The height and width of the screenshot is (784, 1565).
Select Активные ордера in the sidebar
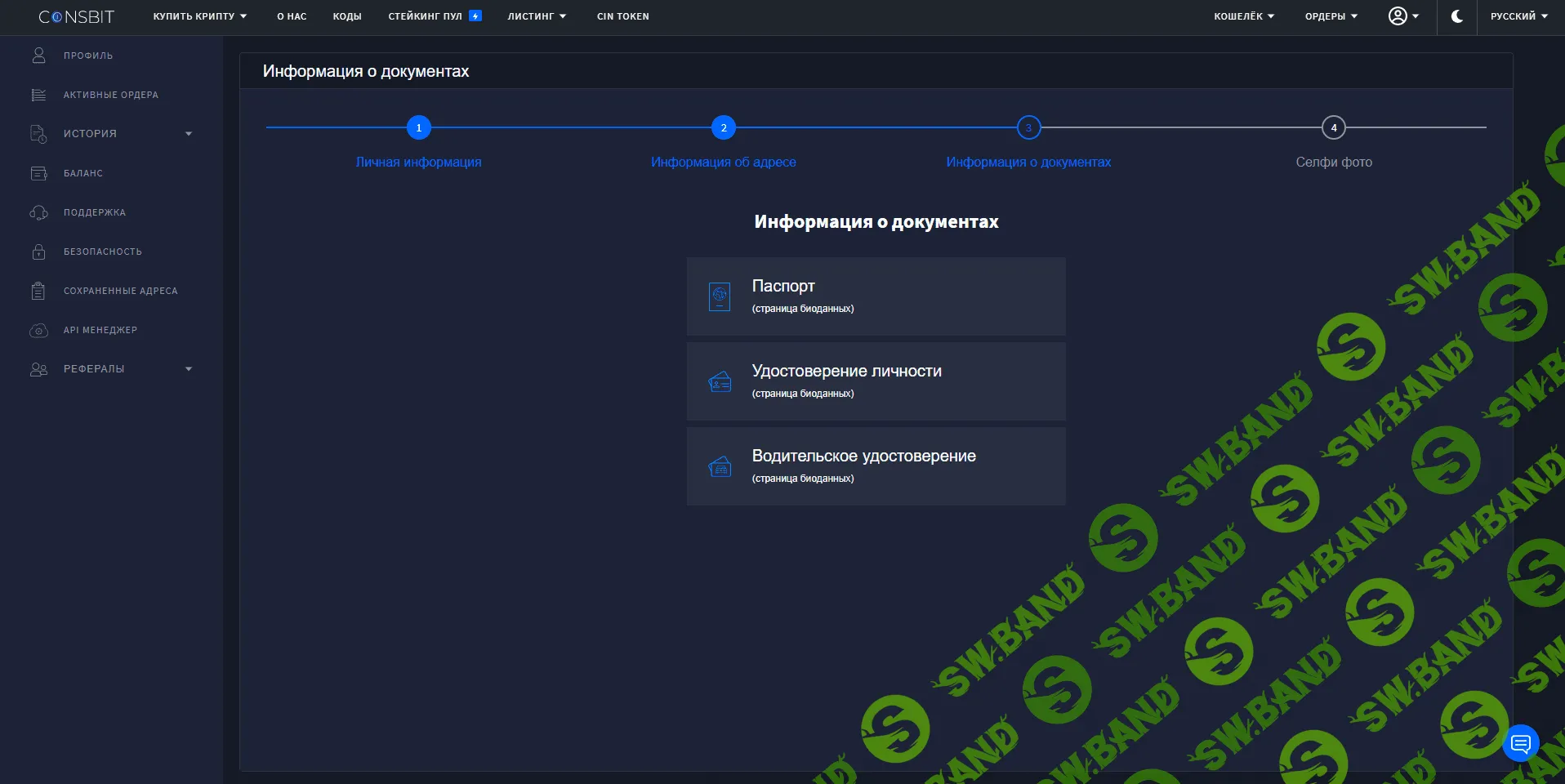(109, 95)
